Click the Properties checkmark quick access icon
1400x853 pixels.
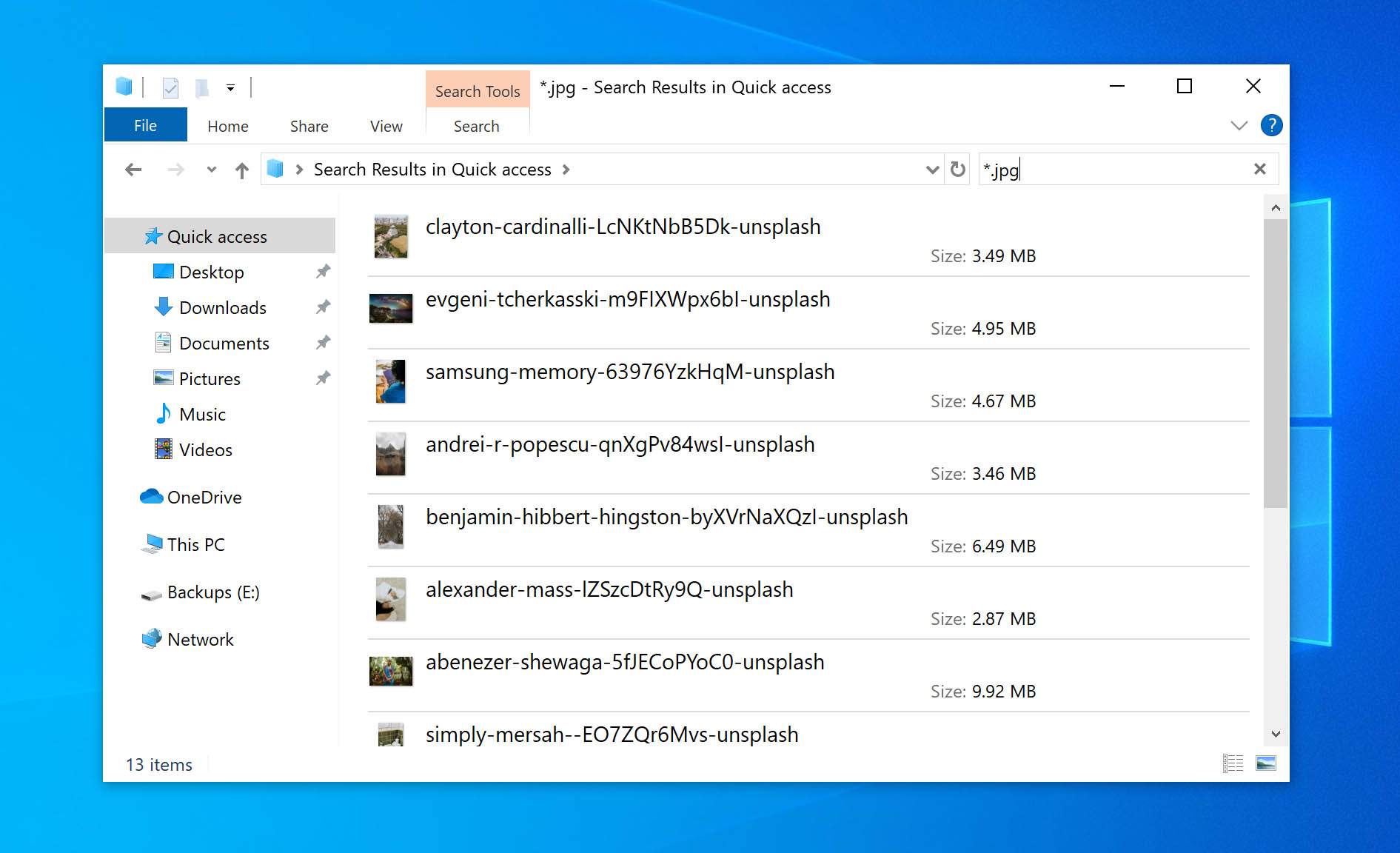[170, 88]
